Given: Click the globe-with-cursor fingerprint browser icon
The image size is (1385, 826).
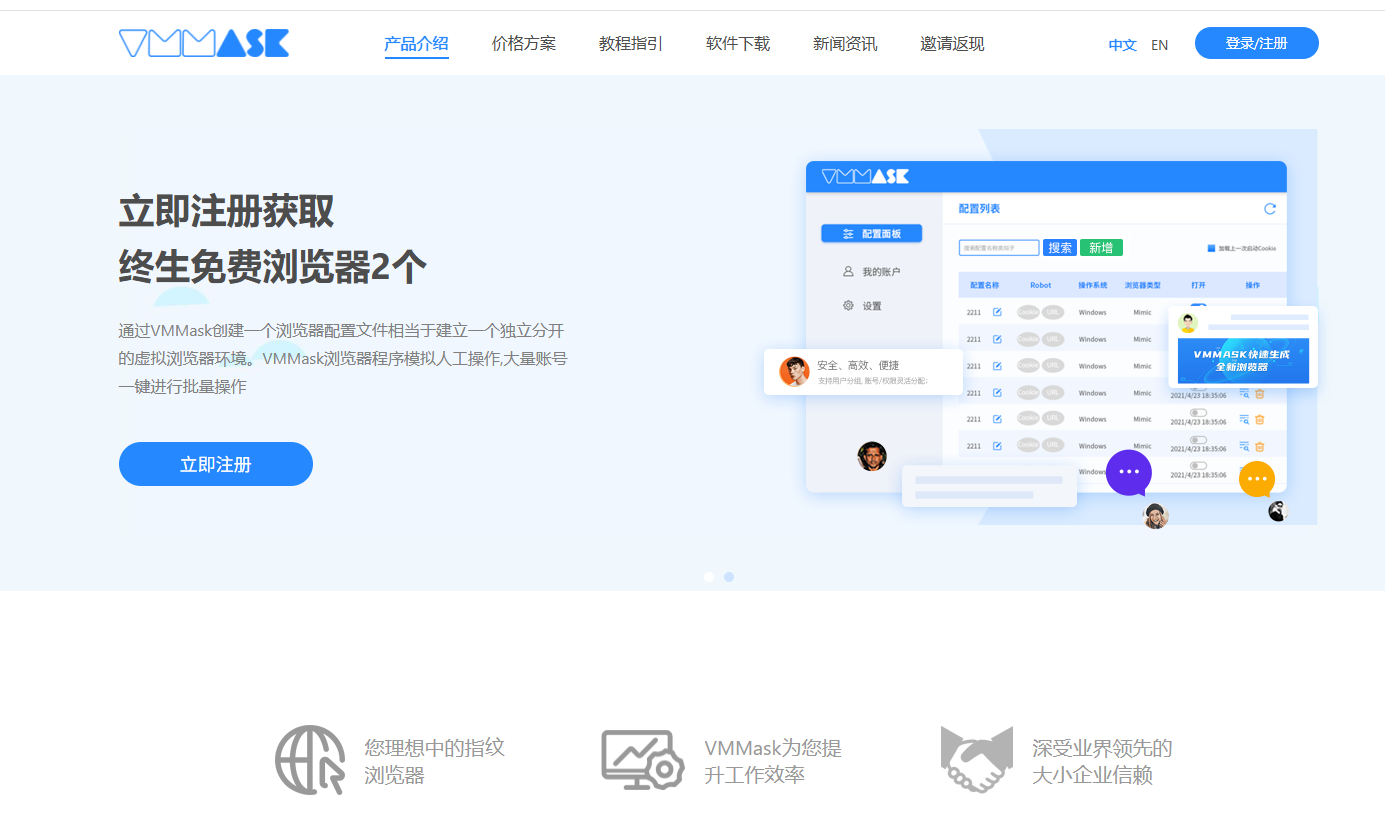Looking at the screenshot, I should (x=310, y=760).
